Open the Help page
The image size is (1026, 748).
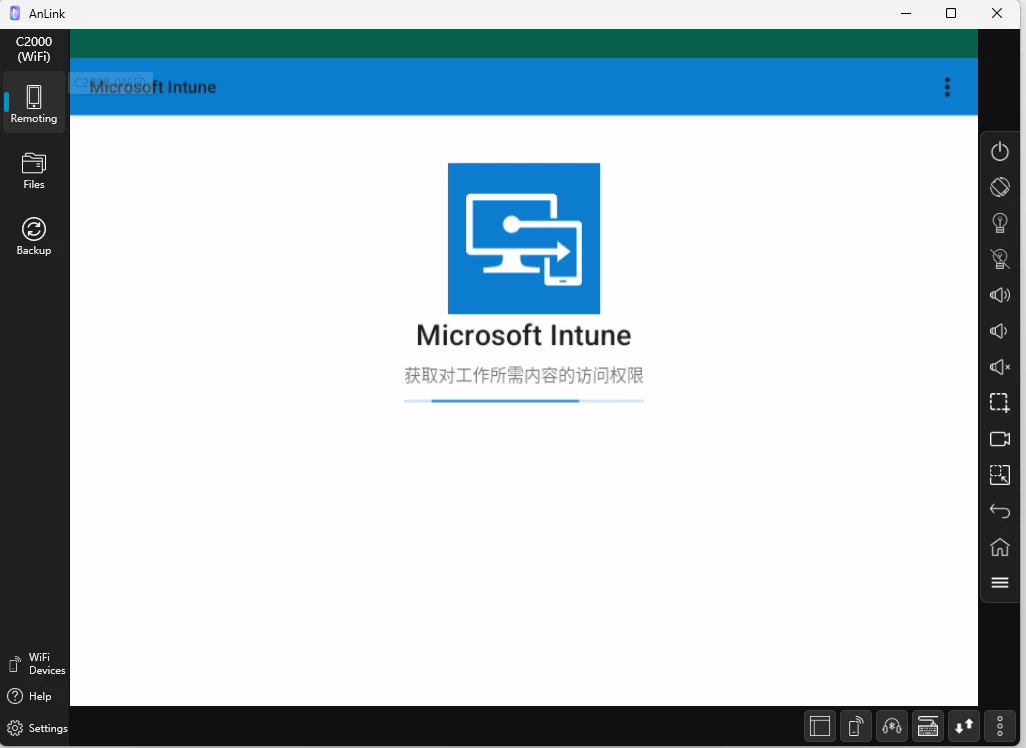[29, 696]
